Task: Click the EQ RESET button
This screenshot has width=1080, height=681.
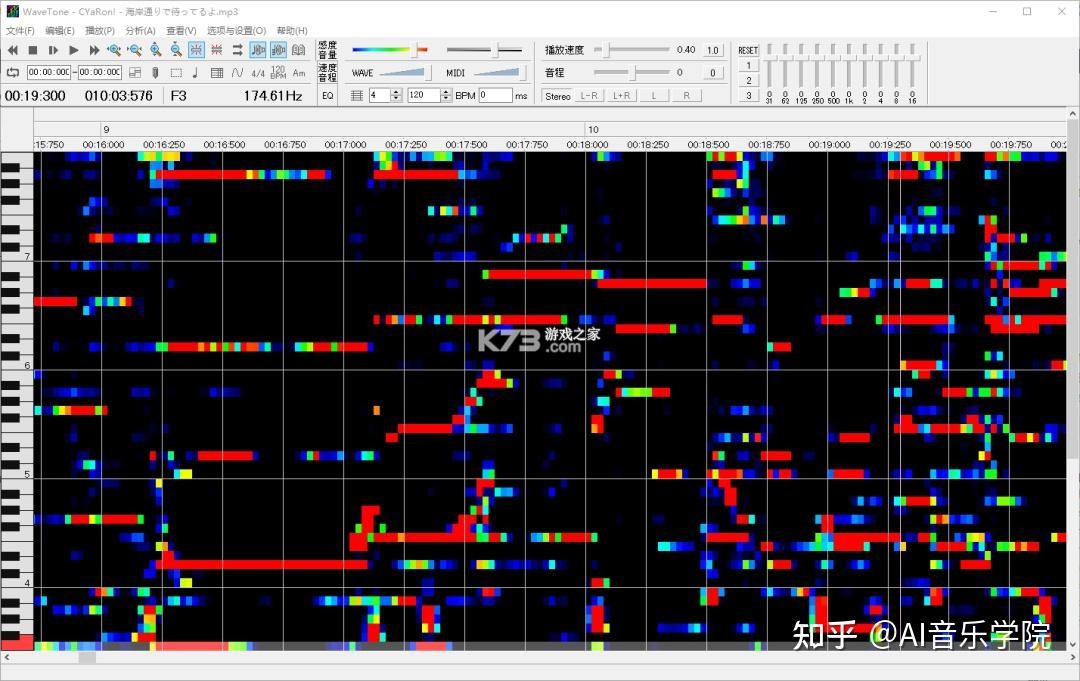Action: coord(748,50)
